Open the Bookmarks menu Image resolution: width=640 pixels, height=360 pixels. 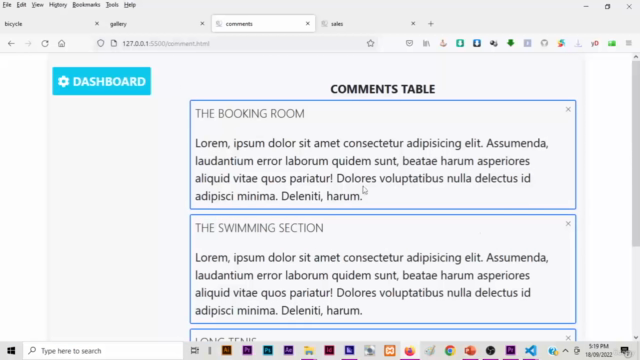click(86, 5)
